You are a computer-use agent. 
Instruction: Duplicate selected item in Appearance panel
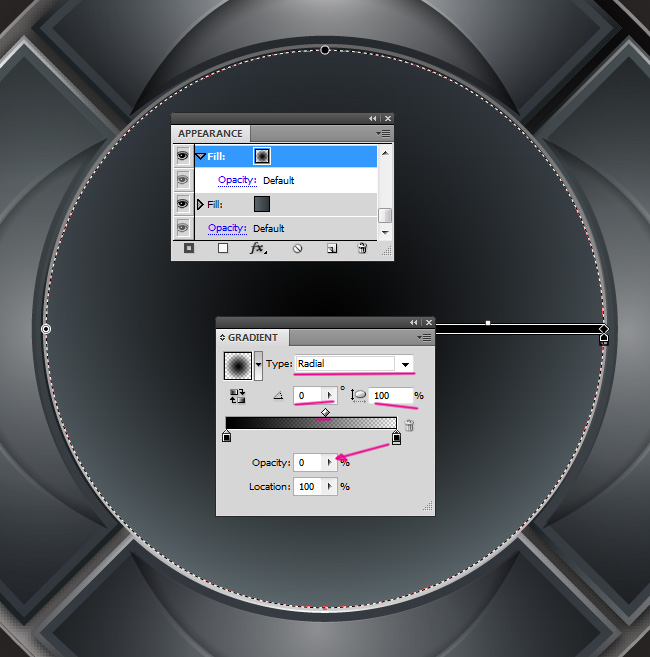(332, 249)
